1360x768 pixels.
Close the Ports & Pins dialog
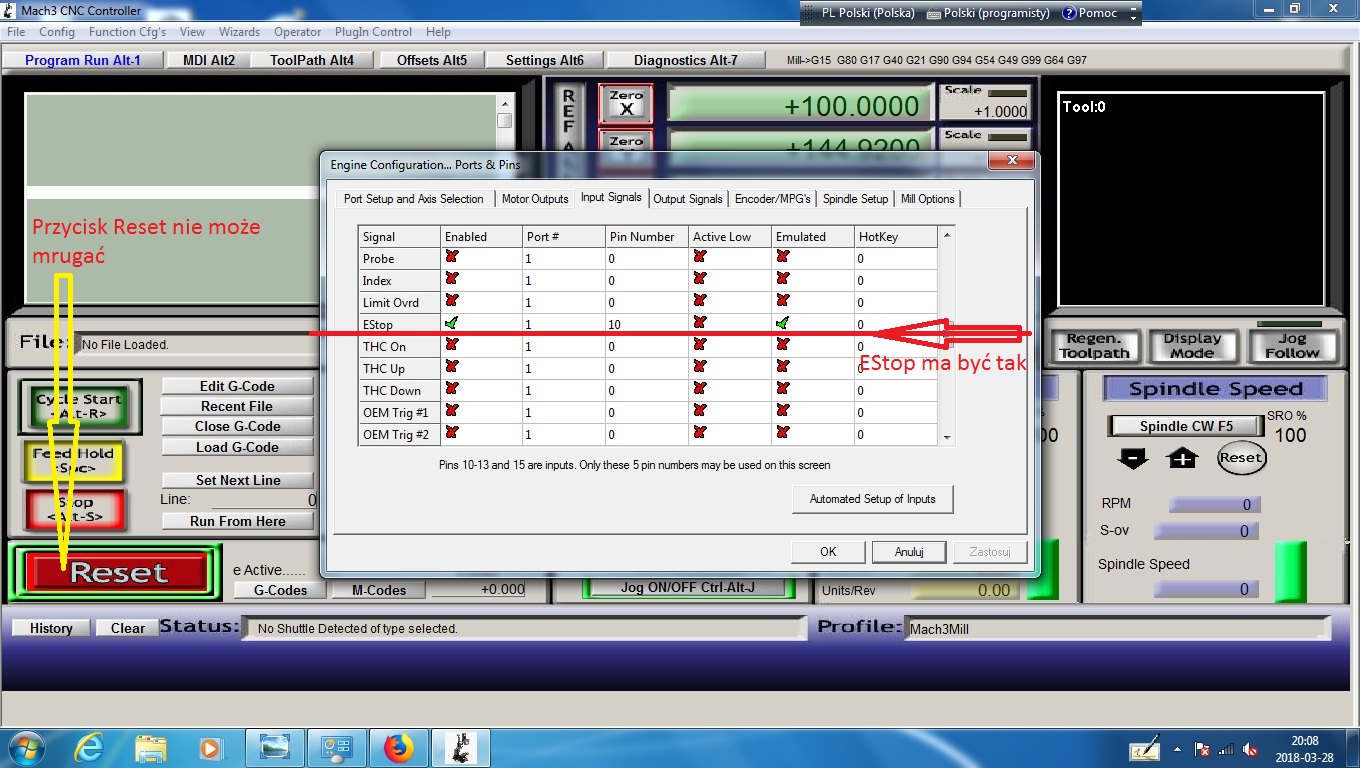coord(1010,161)
